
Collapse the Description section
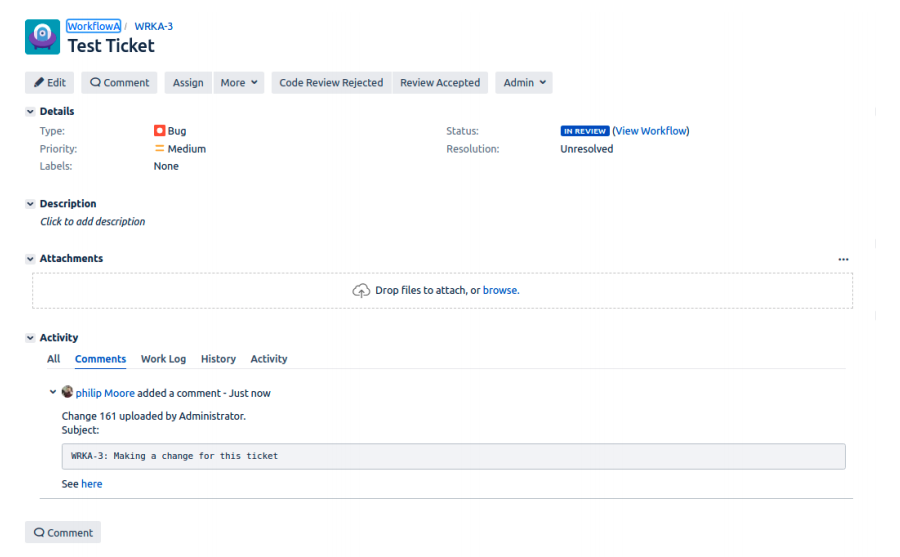(x=30, y=204)
